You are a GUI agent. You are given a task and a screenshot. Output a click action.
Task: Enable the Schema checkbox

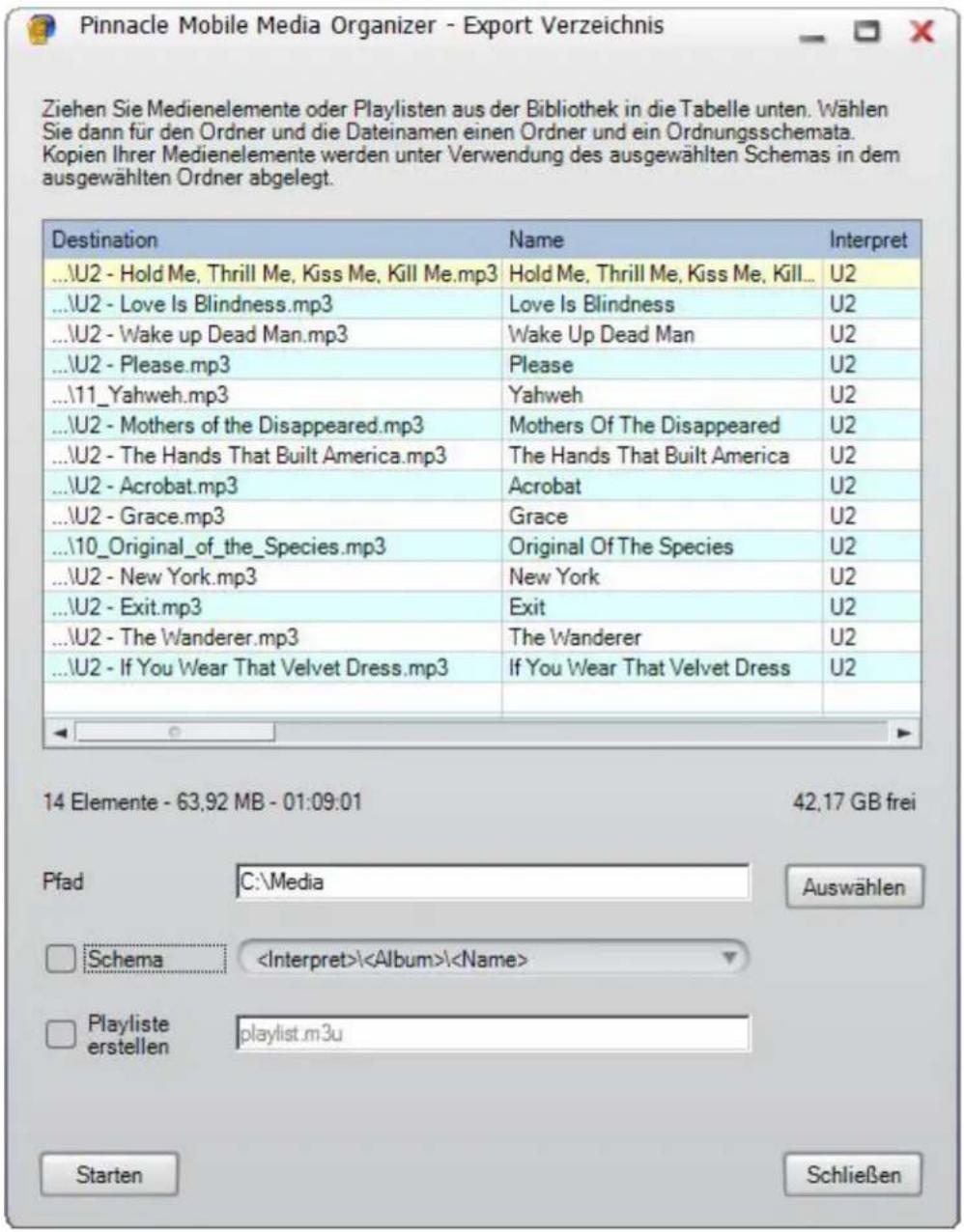[x=61, y=959]
